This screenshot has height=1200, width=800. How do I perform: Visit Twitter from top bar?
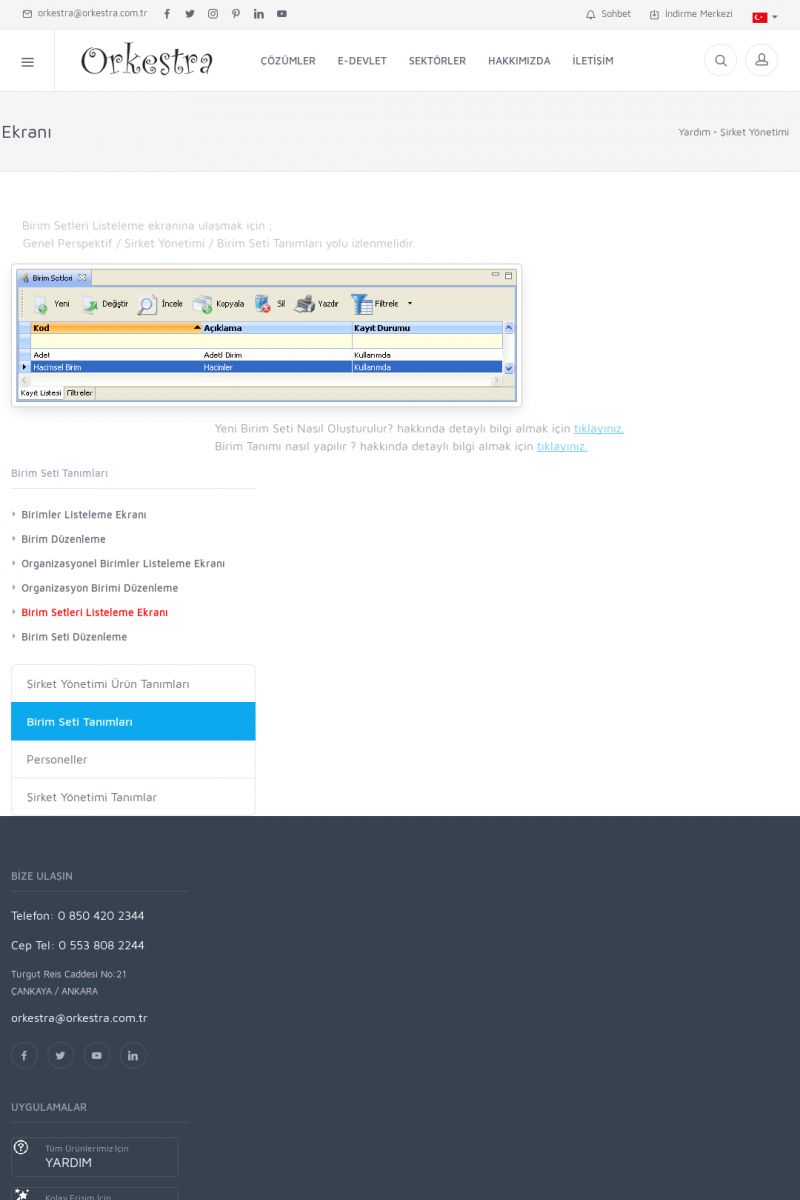pyautogui.click(x=190, y=14)
